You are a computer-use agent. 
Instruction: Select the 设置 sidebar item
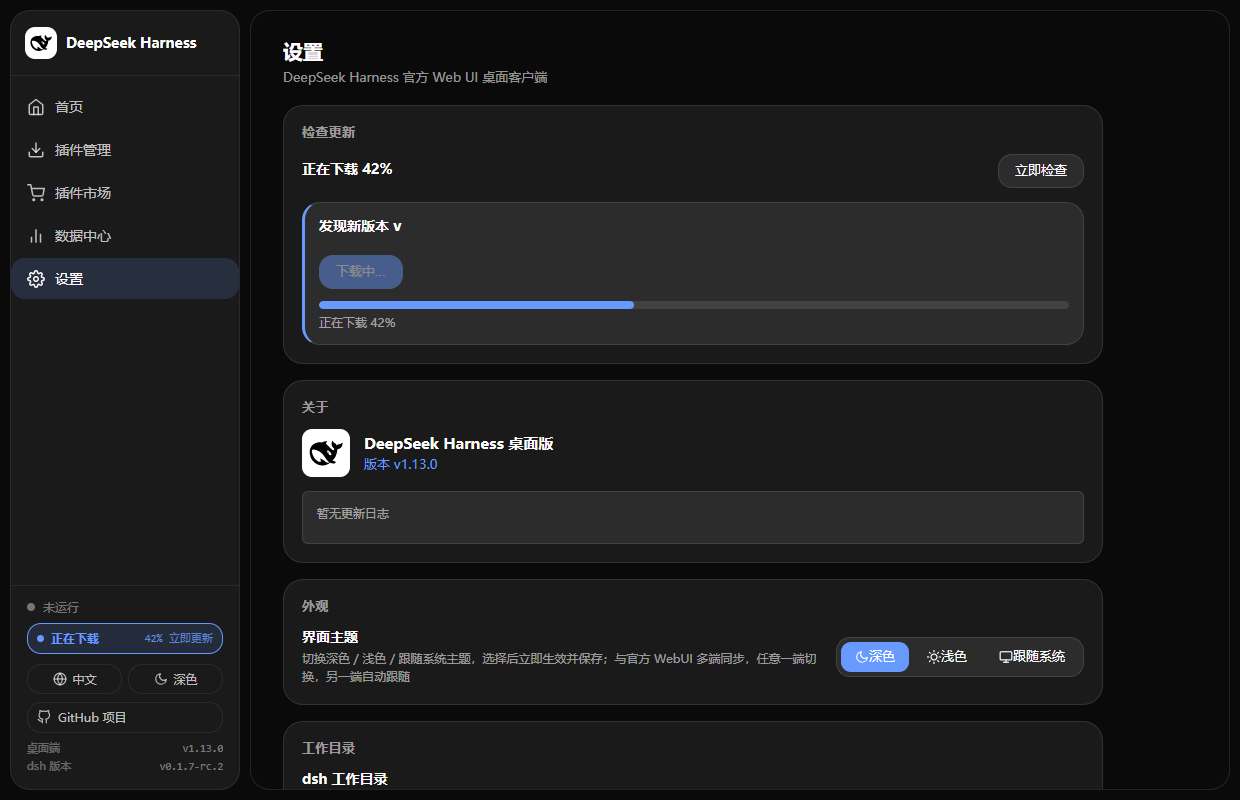click(x=125, y=279)
